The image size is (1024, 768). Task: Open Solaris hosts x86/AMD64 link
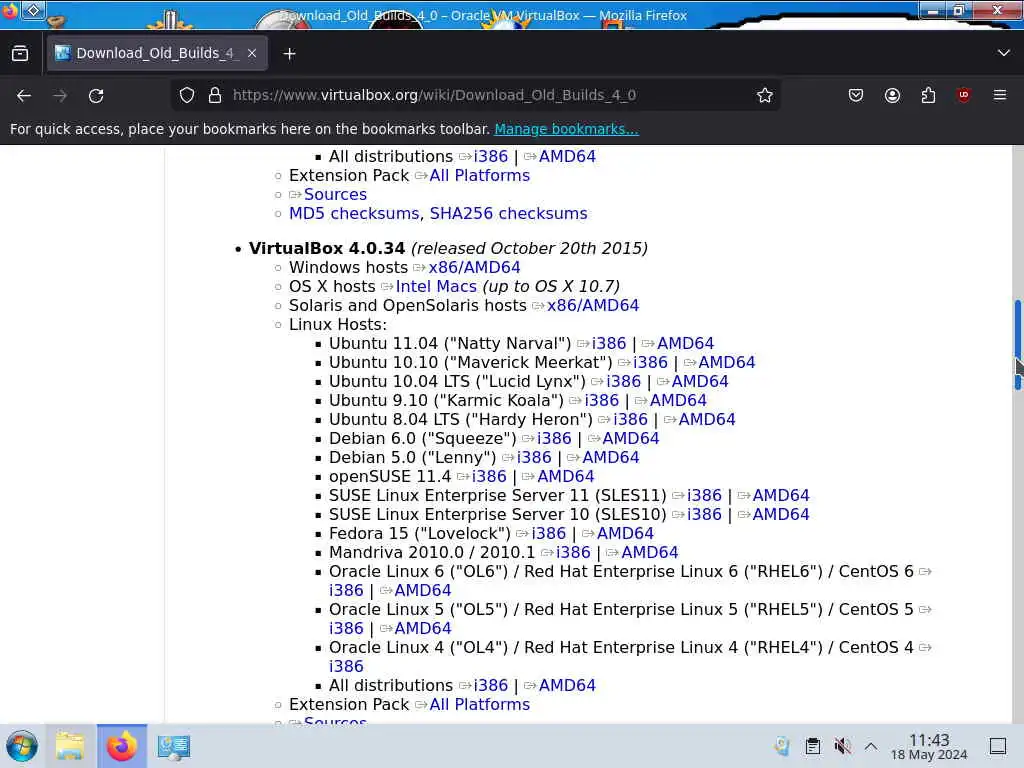593,306
